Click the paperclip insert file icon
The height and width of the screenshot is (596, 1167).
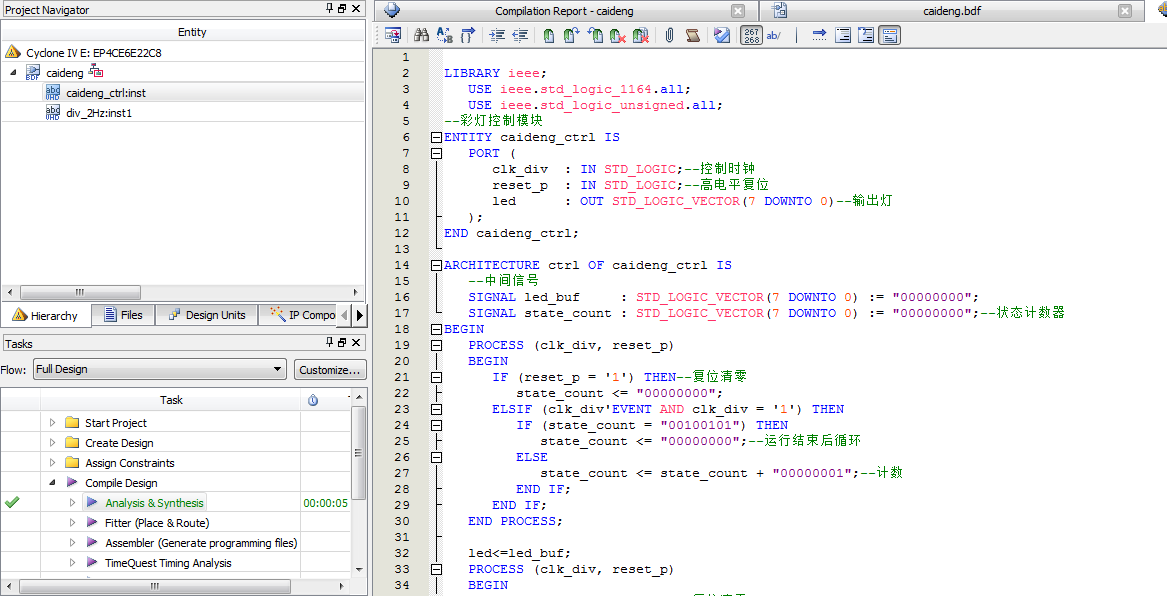coord(669,36)
